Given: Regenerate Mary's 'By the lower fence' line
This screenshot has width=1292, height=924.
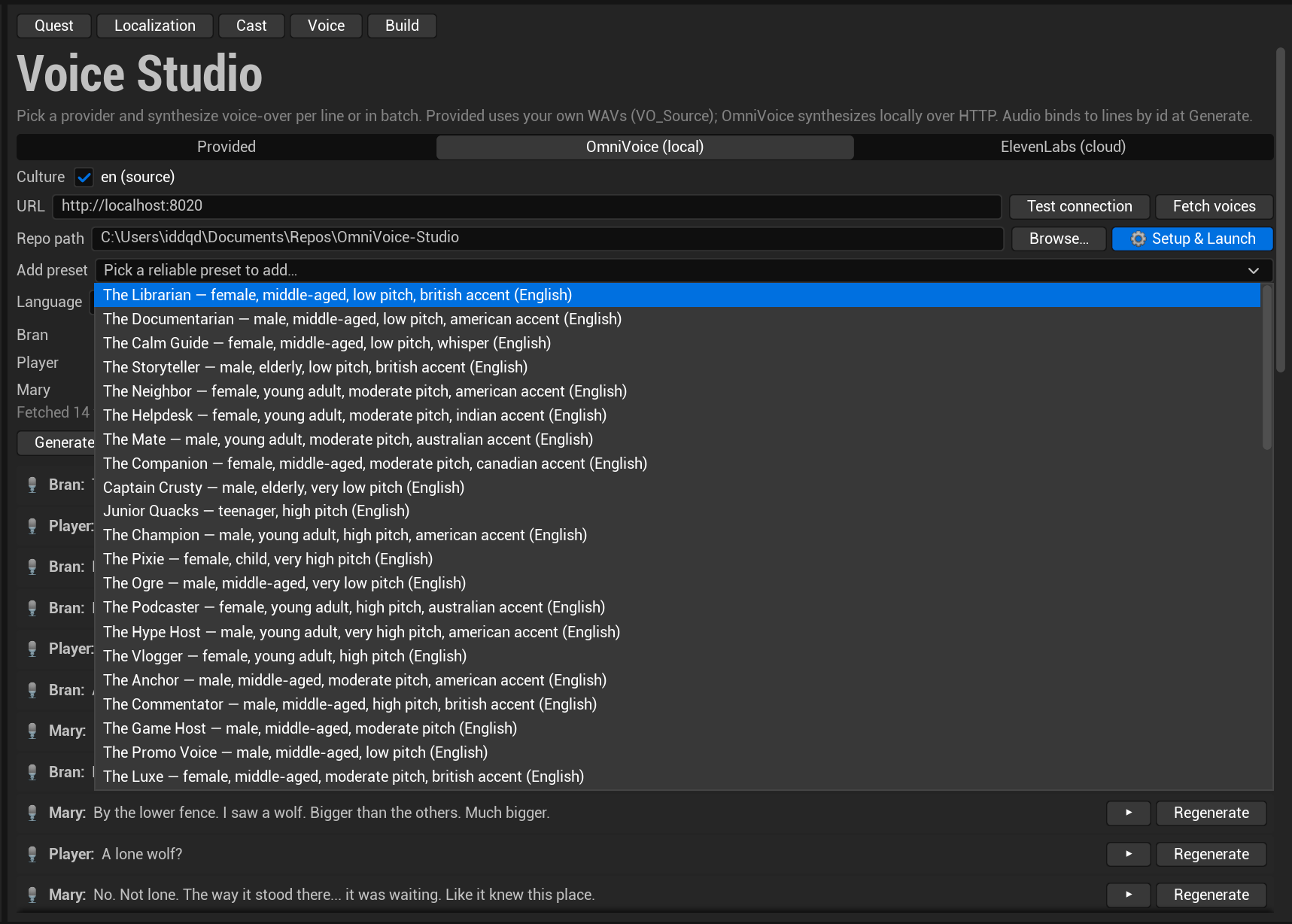Looking at the screenshot, I should 1211,813.
